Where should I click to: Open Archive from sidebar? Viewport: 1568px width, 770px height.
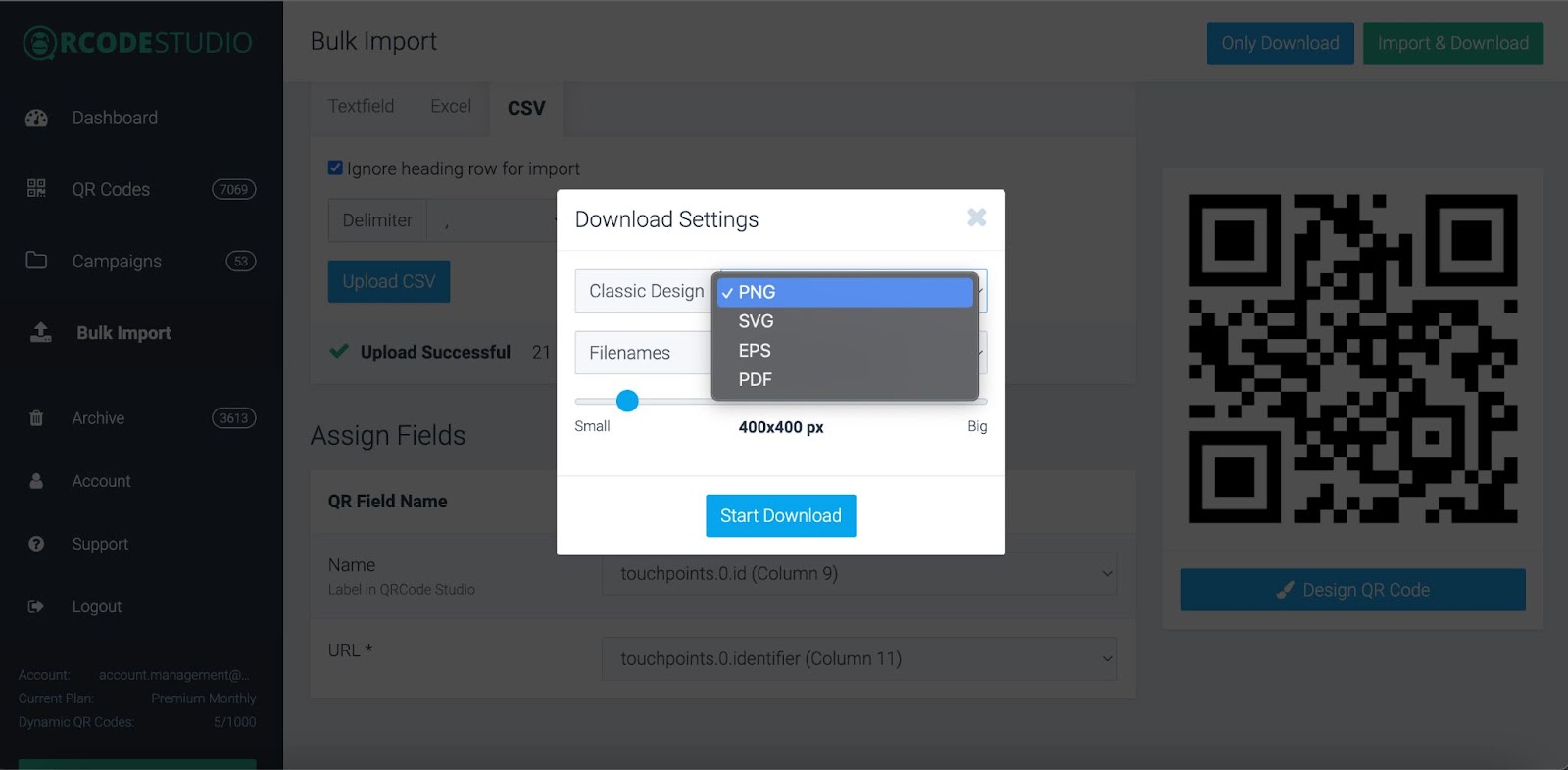pyautogui.click(x=98, y=418)
